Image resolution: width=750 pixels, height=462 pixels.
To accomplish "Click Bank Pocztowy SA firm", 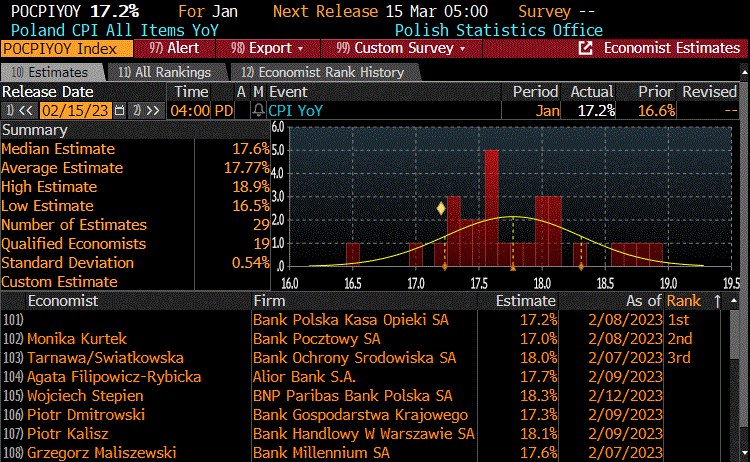I will (x=317, y=339).
